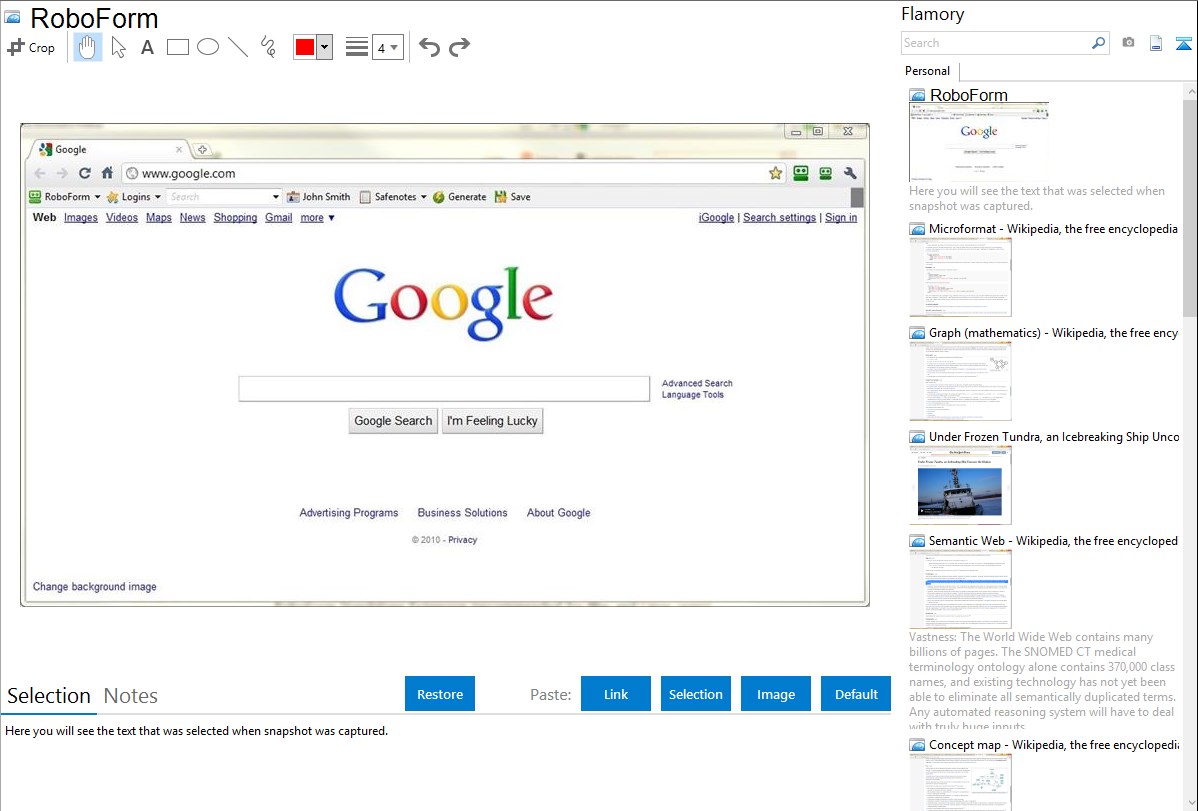Switch to the Selection tab

pos(49,696)
